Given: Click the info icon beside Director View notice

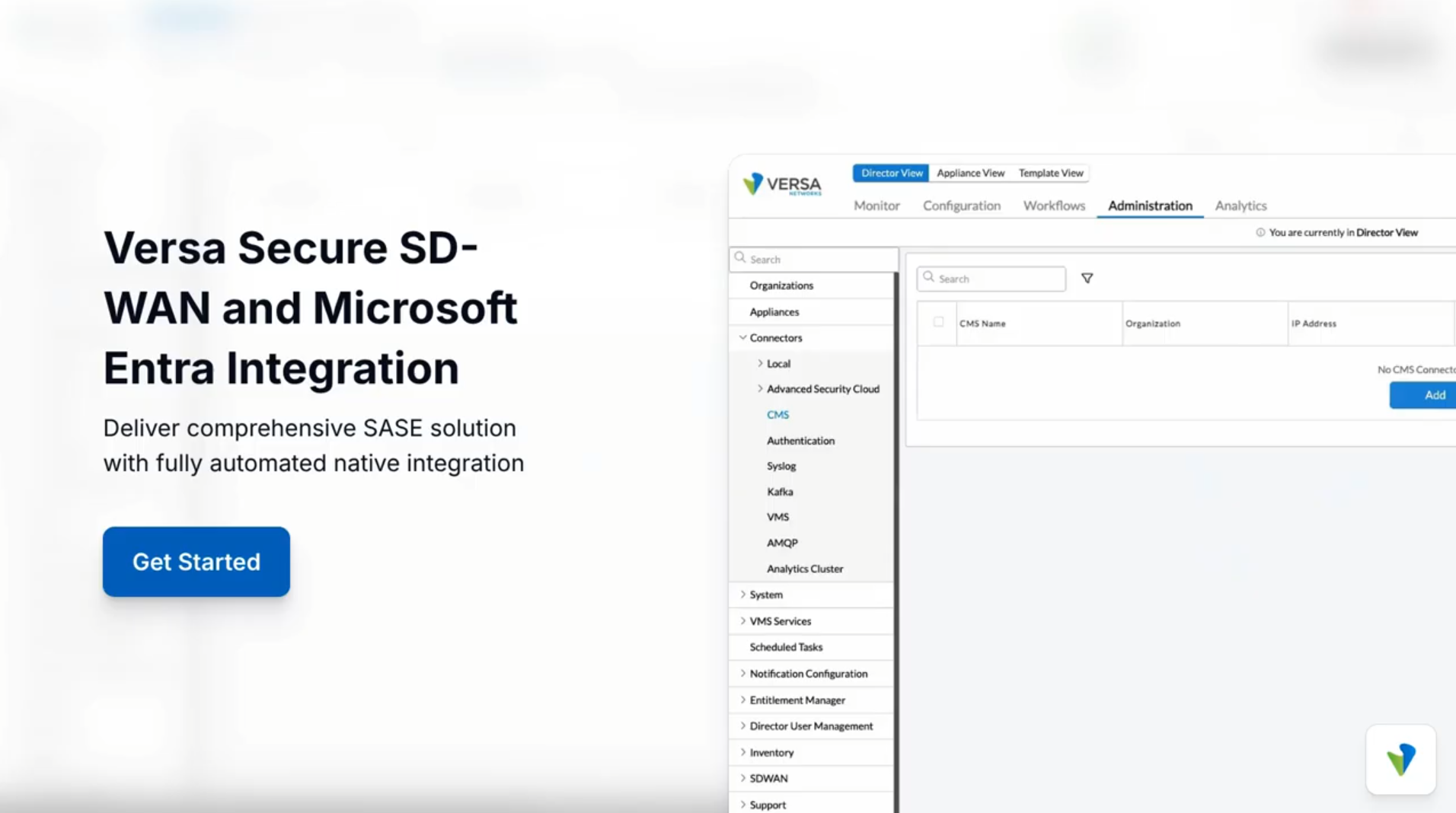Looking at the screenshot, I should (x=1260, y=233).
